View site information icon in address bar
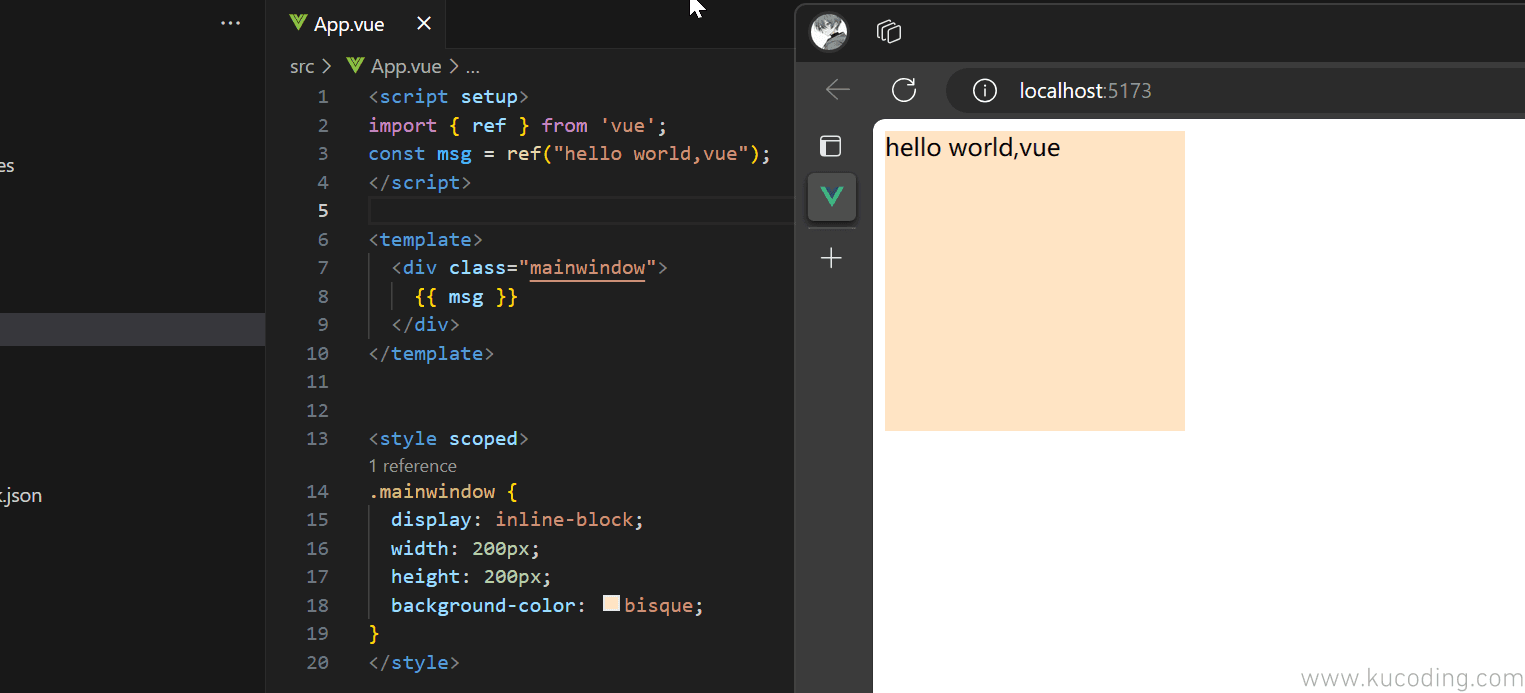This screenshot has height=693, width=1525. [985, 91]
